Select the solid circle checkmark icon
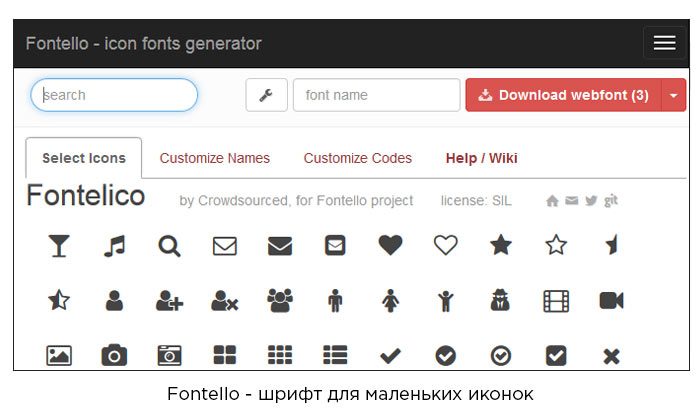Screen dimensions: 700x417 (446, 356)
